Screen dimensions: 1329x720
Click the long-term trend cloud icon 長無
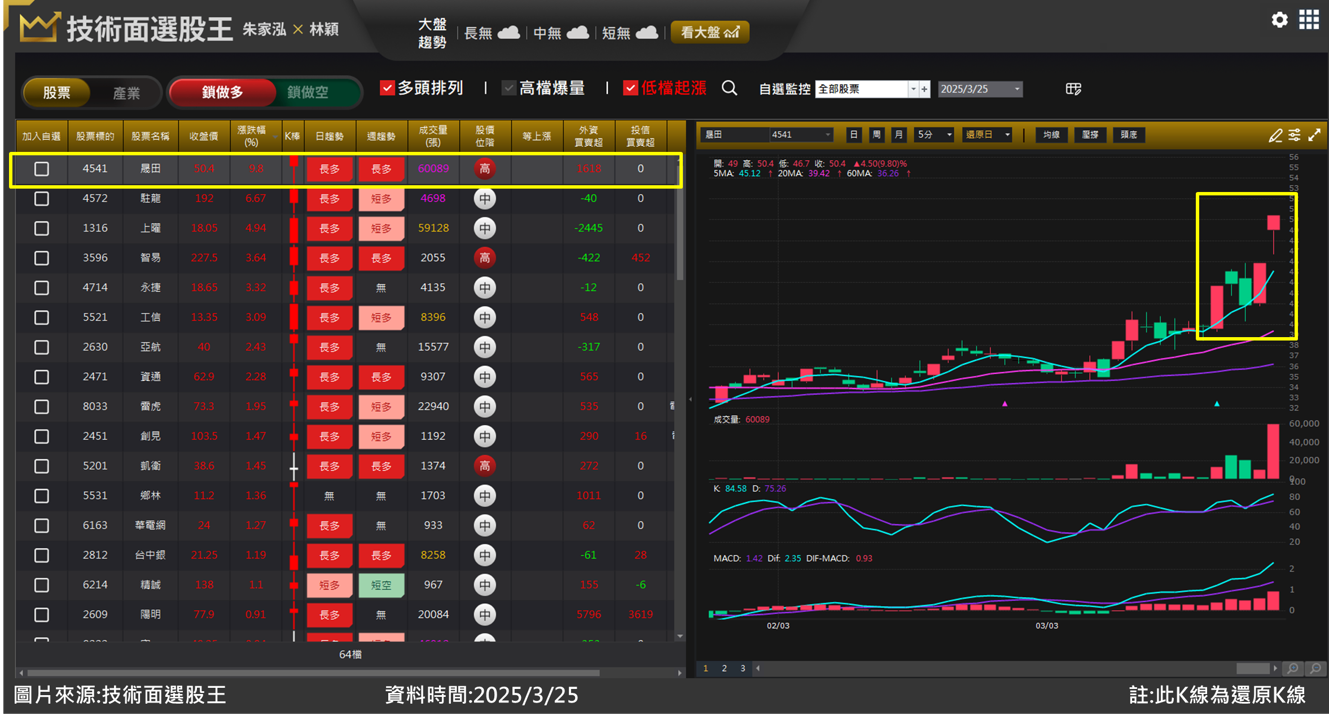coord(508,33)
